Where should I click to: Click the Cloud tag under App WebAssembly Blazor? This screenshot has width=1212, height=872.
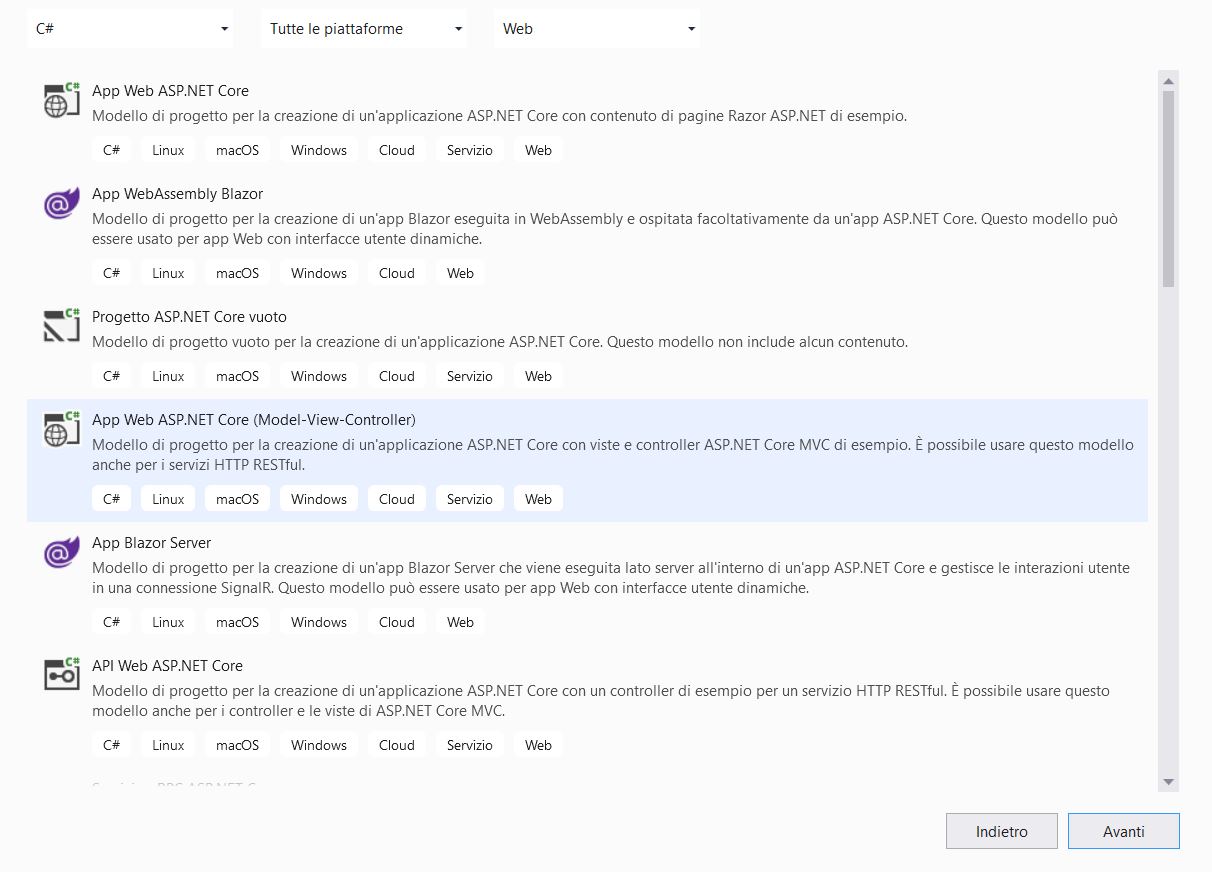point(396,273)
